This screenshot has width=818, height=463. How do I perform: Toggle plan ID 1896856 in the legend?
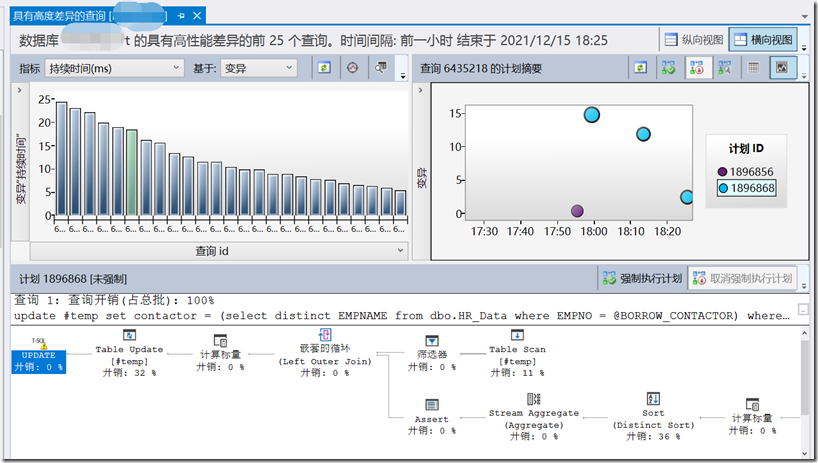(745, 172)
